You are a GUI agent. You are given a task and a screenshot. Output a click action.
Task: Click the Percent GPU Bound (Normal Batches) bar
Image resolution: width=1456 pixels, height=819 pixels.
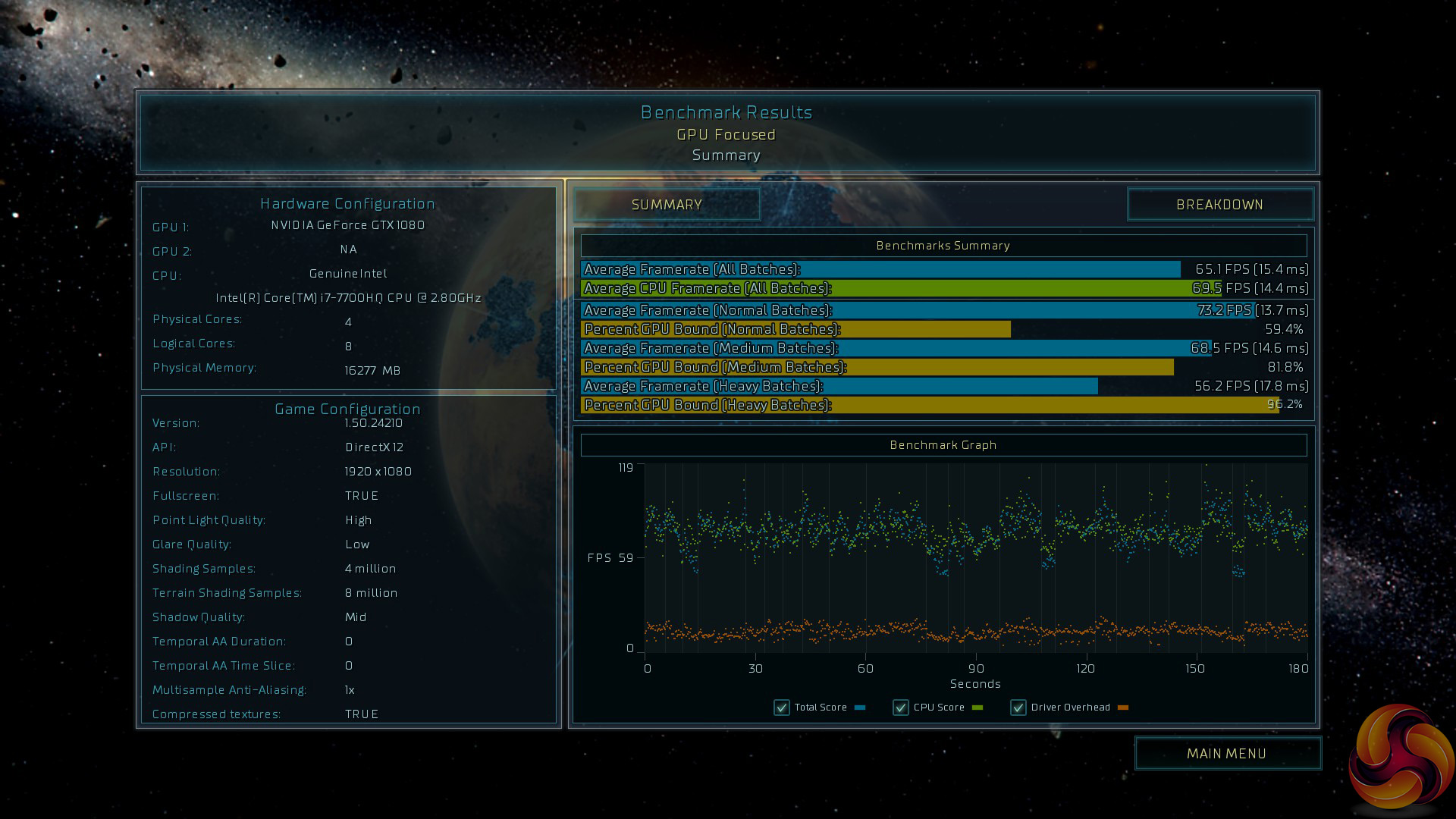coord(795,329)
